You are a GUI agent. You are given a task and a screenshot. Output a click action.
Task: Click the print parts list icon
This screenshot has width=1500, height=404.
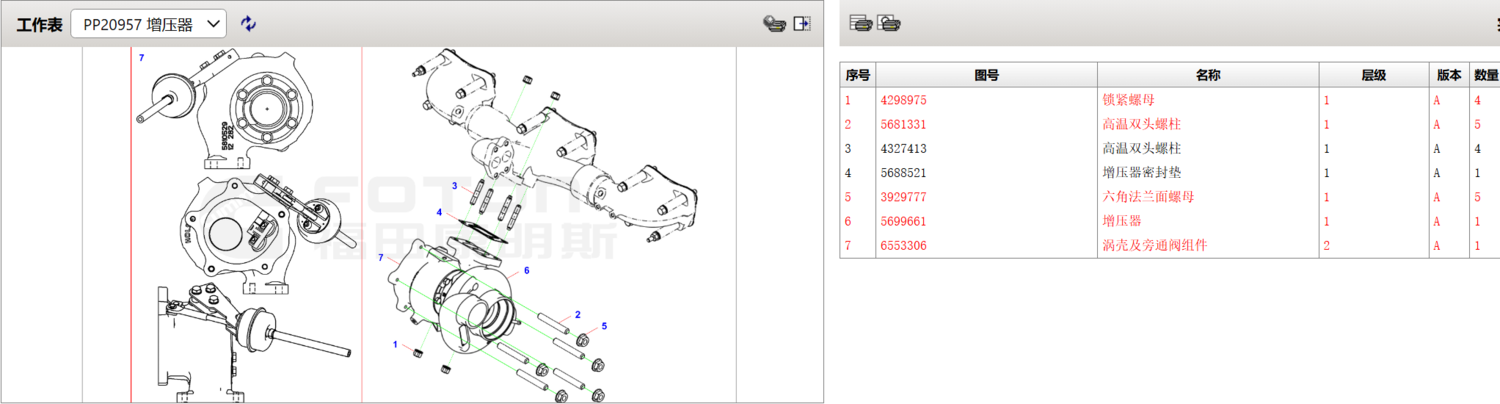tap(860, 23)
